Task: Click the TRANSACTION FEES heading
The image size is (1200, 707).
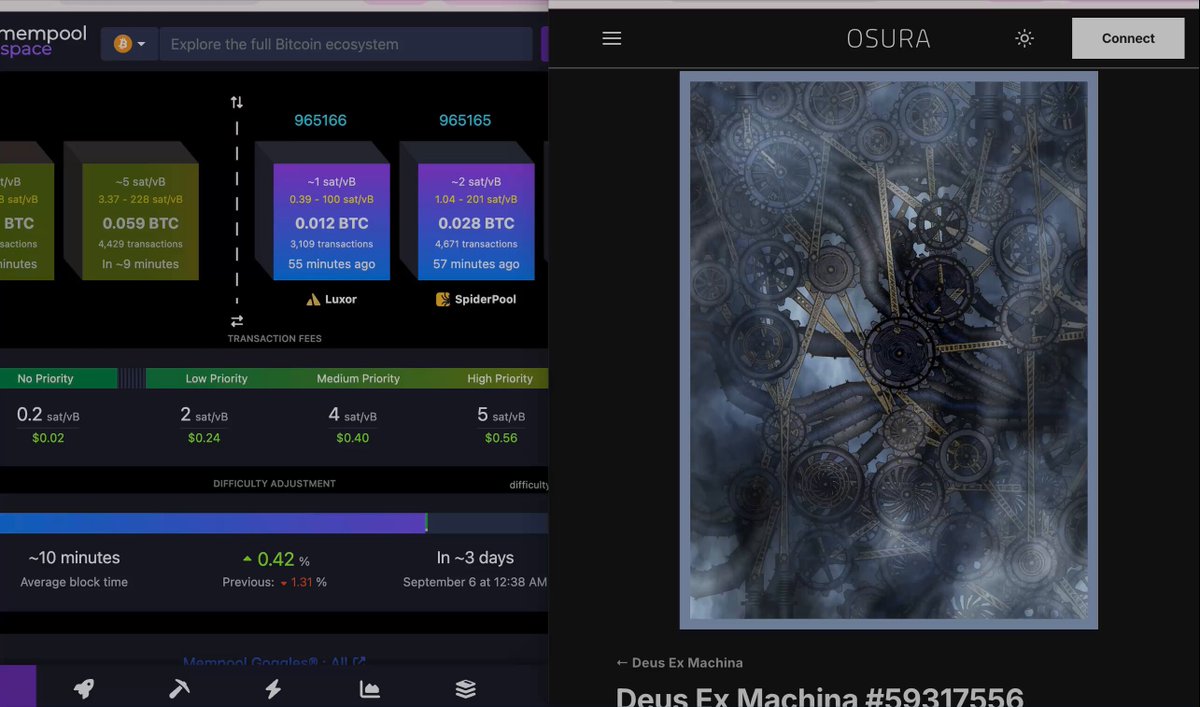Action: point(274,339)
